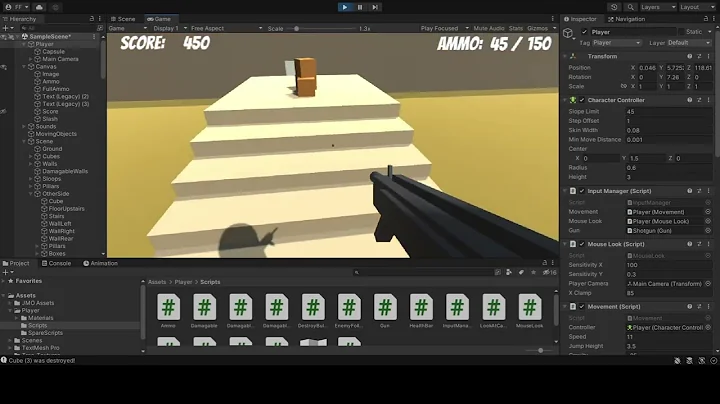The image size is (720, 404).
Task: Click the Jump Height value field
Action: [669, 346]
